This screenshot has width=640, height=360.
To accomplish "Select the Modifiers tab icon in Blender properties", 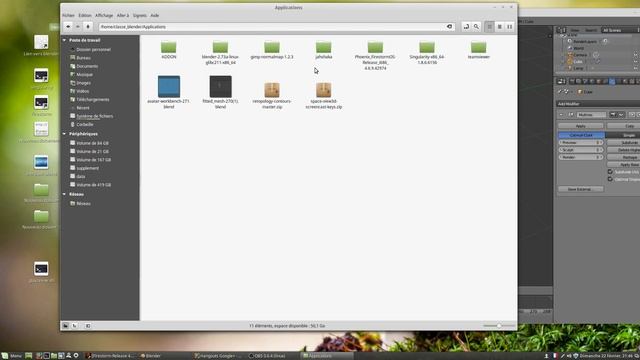I will (611, 81).
